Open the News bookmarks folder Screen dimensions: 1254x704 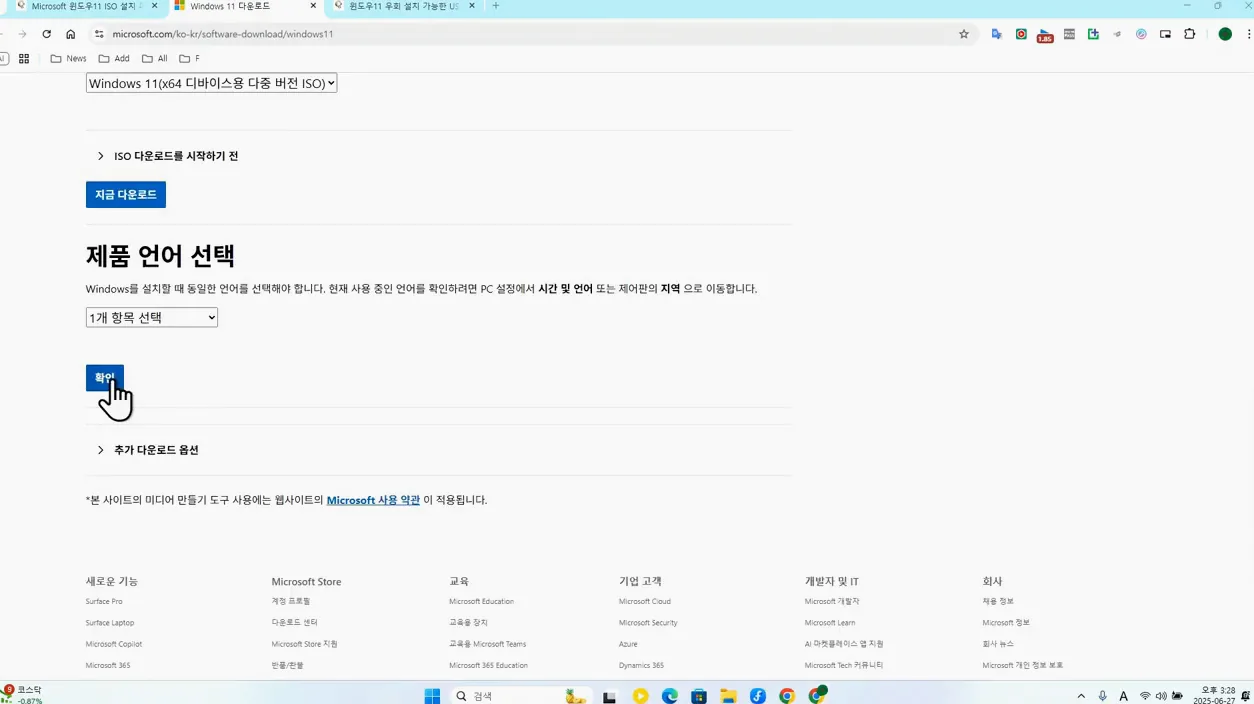(x=68, y=58)
